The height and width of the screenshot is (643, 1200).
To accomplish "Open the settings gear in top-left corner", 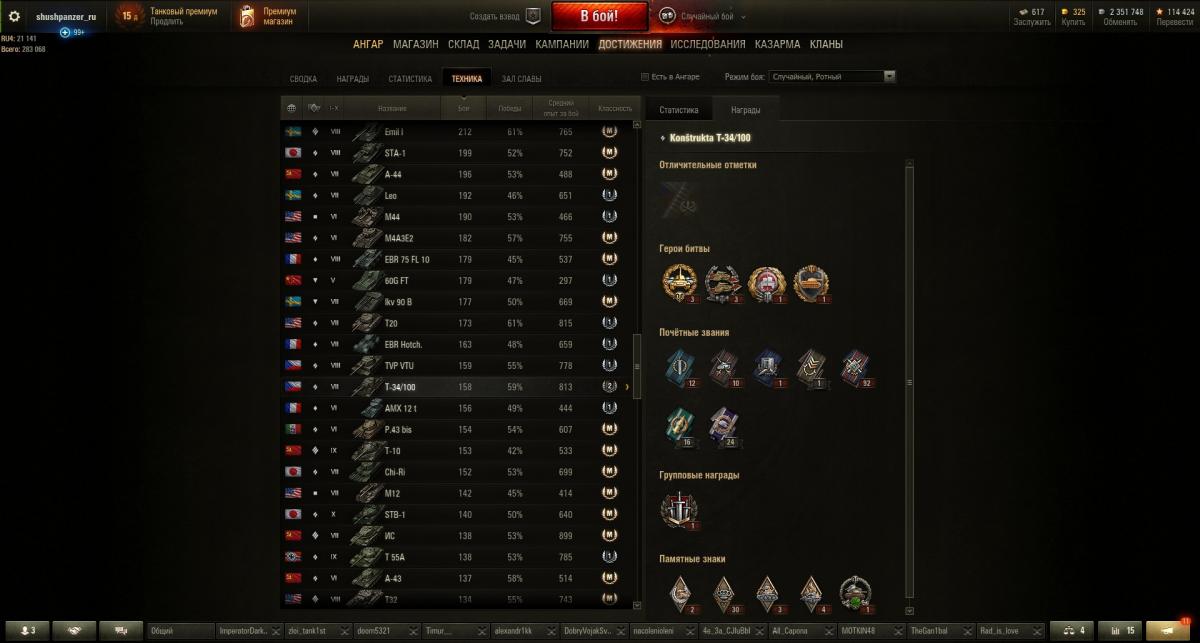I will [15, 16].
